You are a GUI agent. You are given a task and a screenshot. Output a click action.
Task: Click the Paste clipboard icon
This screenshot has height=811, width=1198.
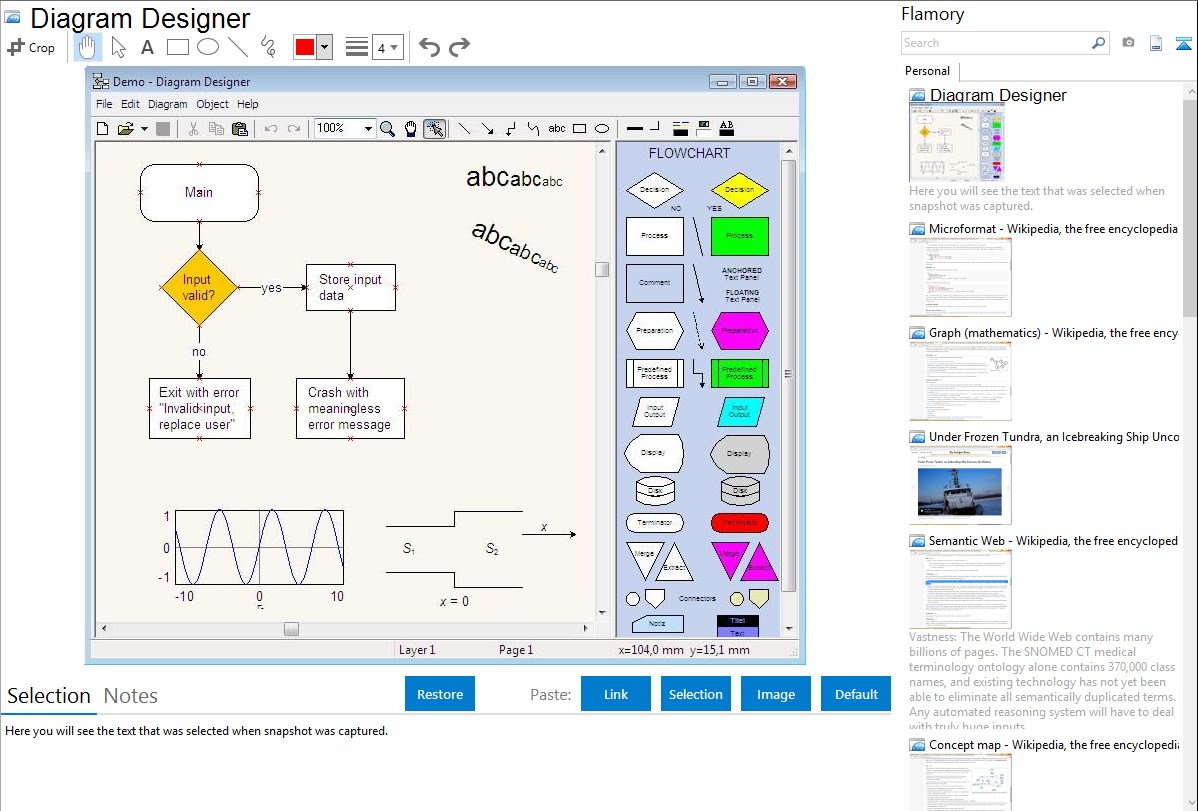[x=240, y=128]
